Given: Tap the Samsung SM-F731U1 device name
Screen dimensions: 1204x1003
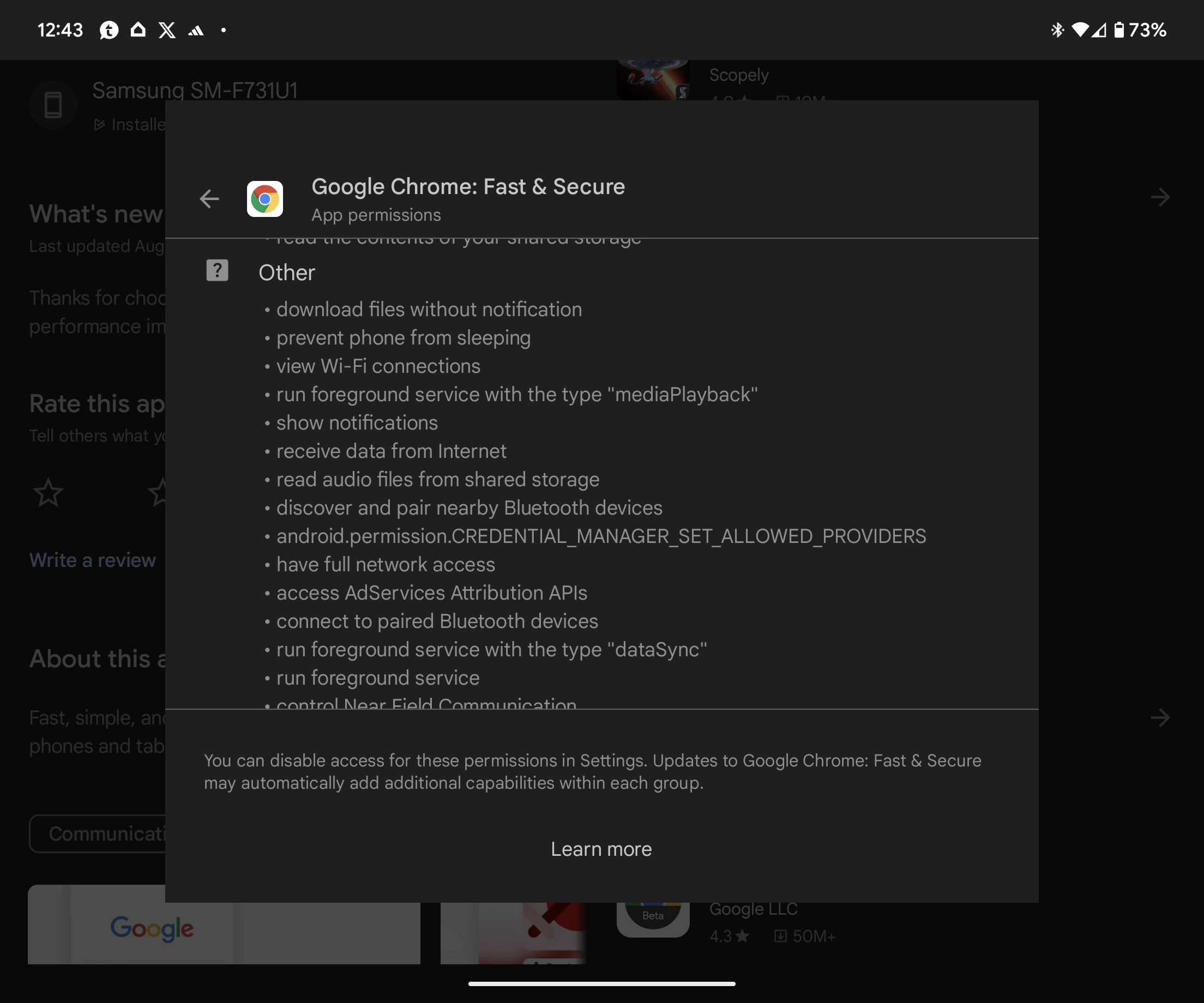Looking at the screenshot, I should point(195,90).
